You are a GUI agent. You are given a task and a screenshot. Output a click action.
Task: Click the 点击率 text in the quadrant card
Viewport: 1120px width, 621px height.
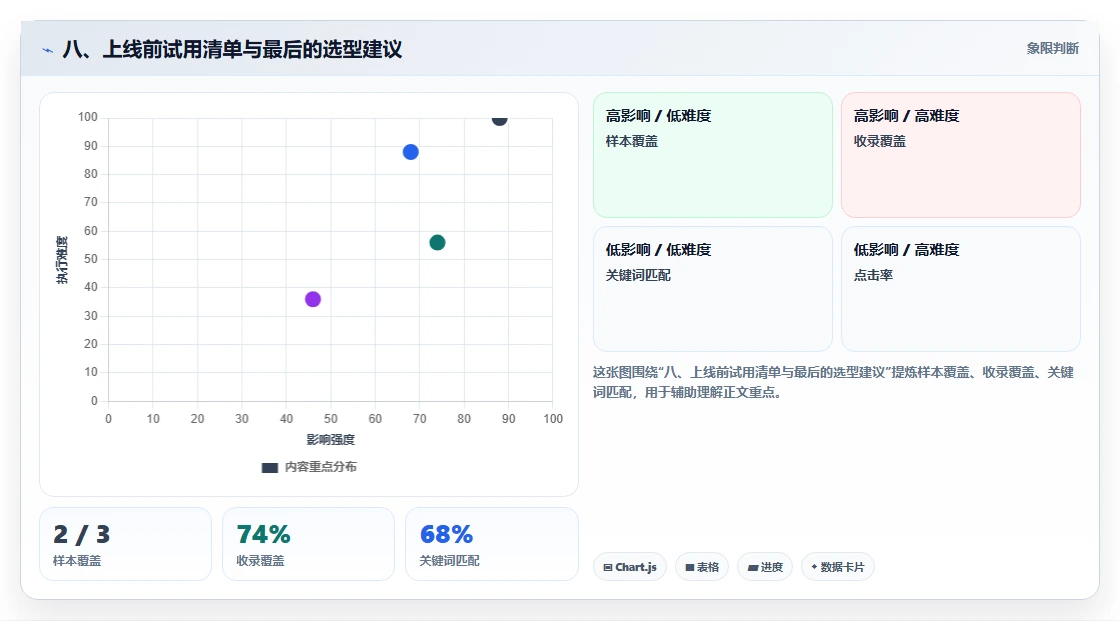(x=873, y=275)
